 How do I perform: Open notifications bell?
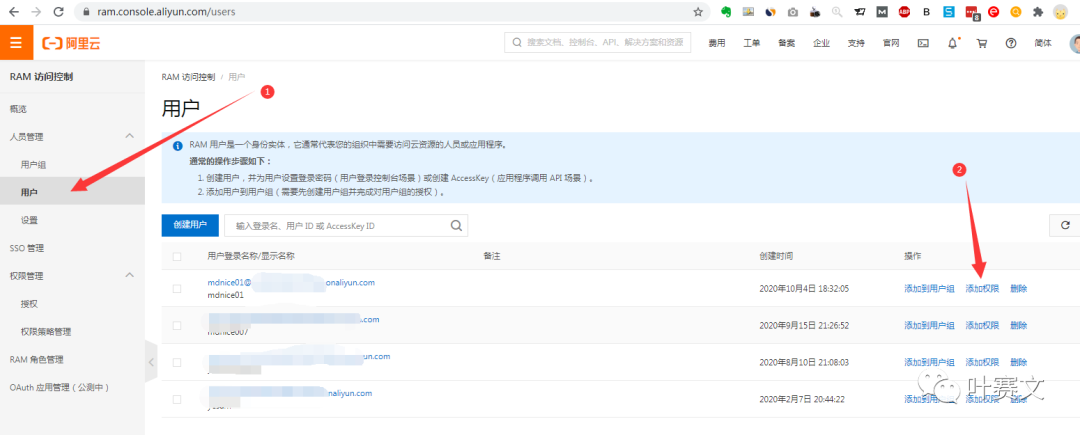(953, 43)
